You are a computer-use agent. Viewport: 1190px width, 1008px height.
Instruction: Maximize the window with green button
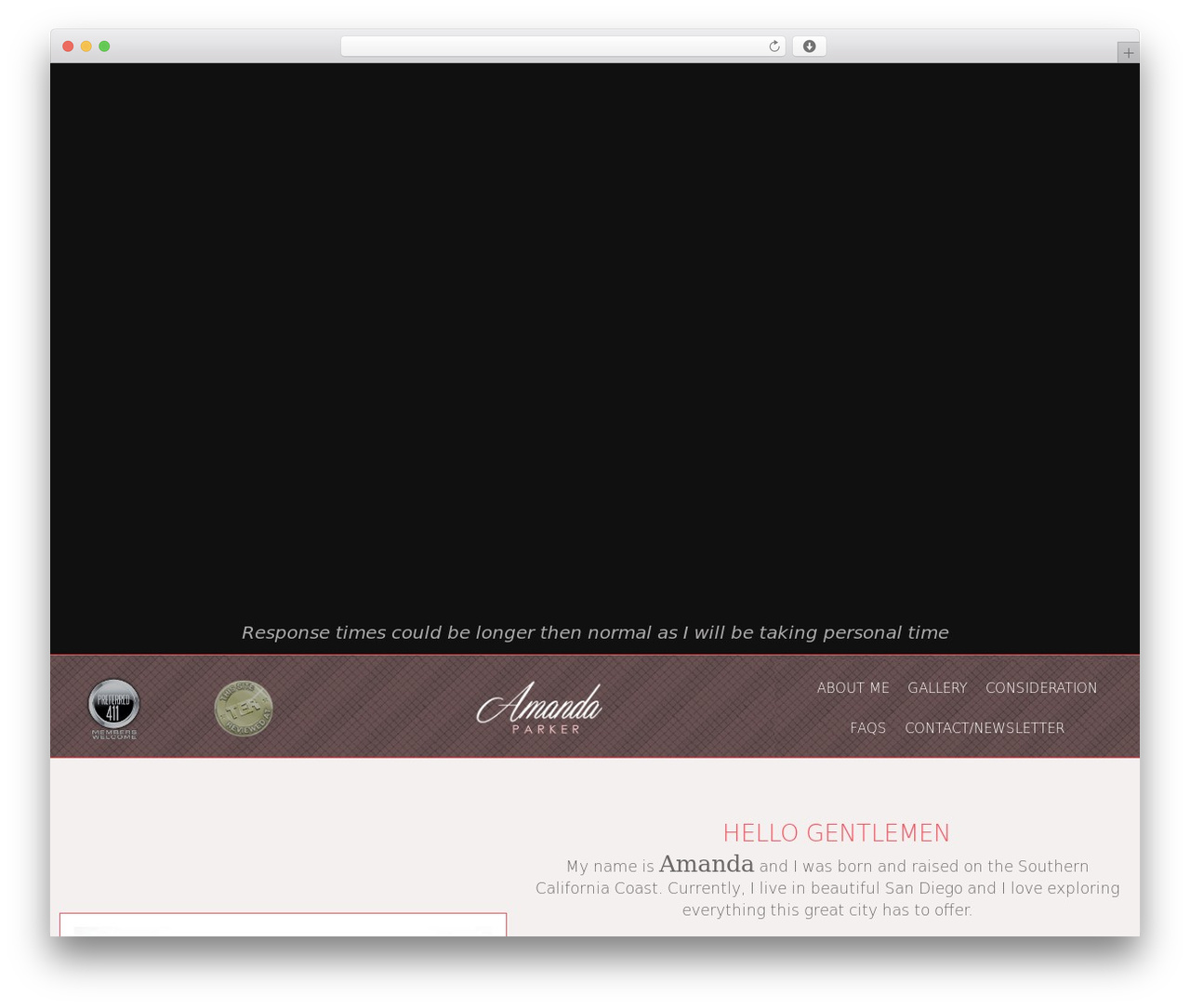(104, 46)
